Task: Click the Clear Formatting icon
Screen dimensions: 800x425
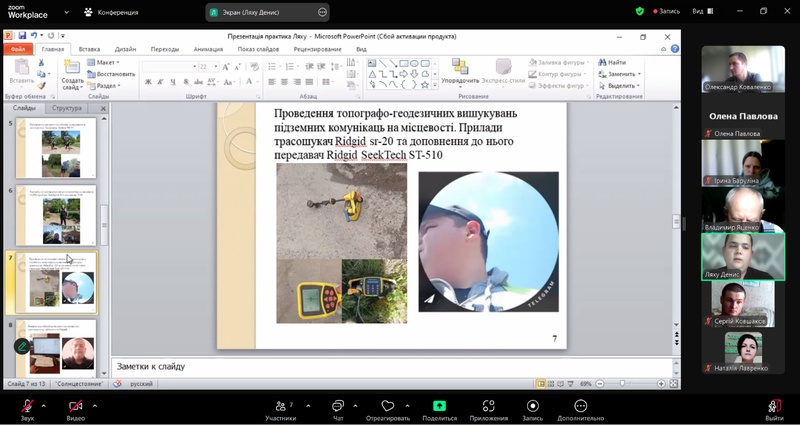Action: click(254, 67)
